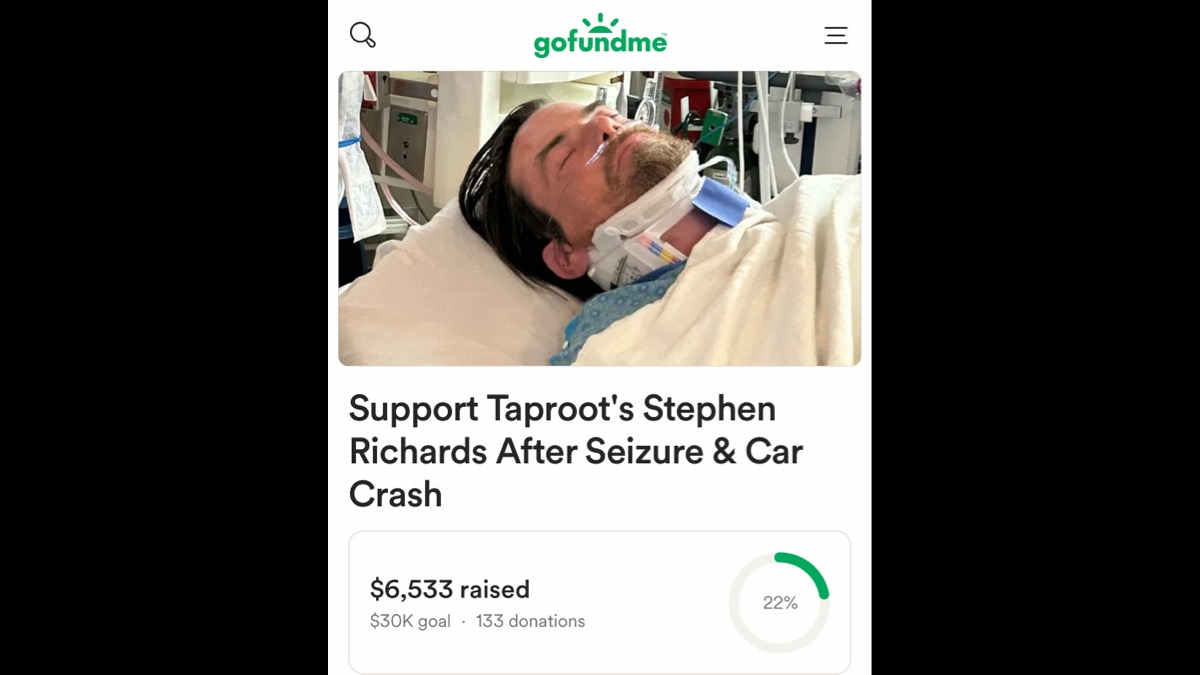Select the 22% label inside the ring
The width and height of the screenshot is (1200, 675).
pos(780,603)
